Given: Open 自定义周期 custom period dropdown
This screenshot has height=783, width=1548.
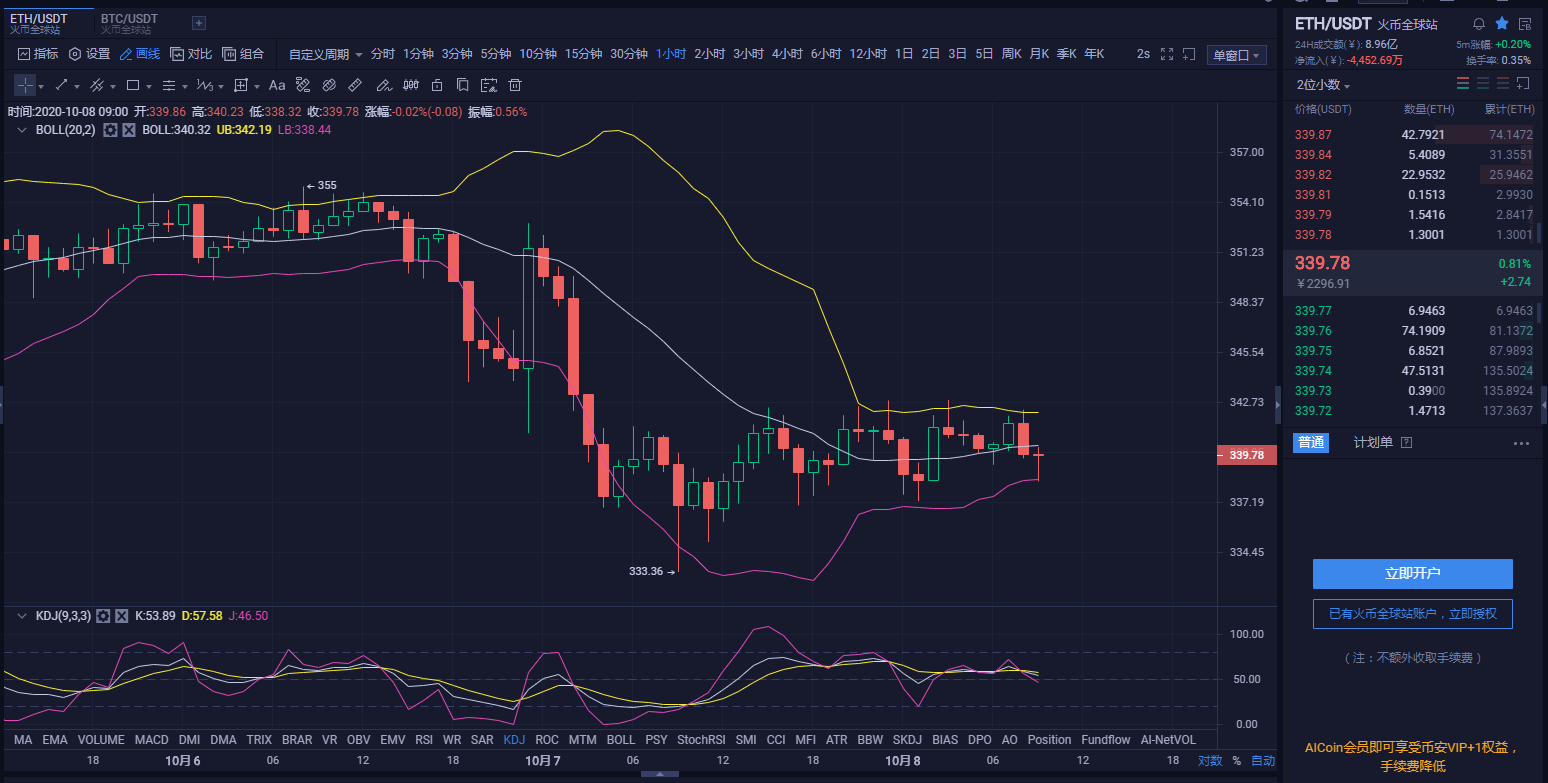Looking at the screenshot, I should pyautogui.click(x=326, y=54).
